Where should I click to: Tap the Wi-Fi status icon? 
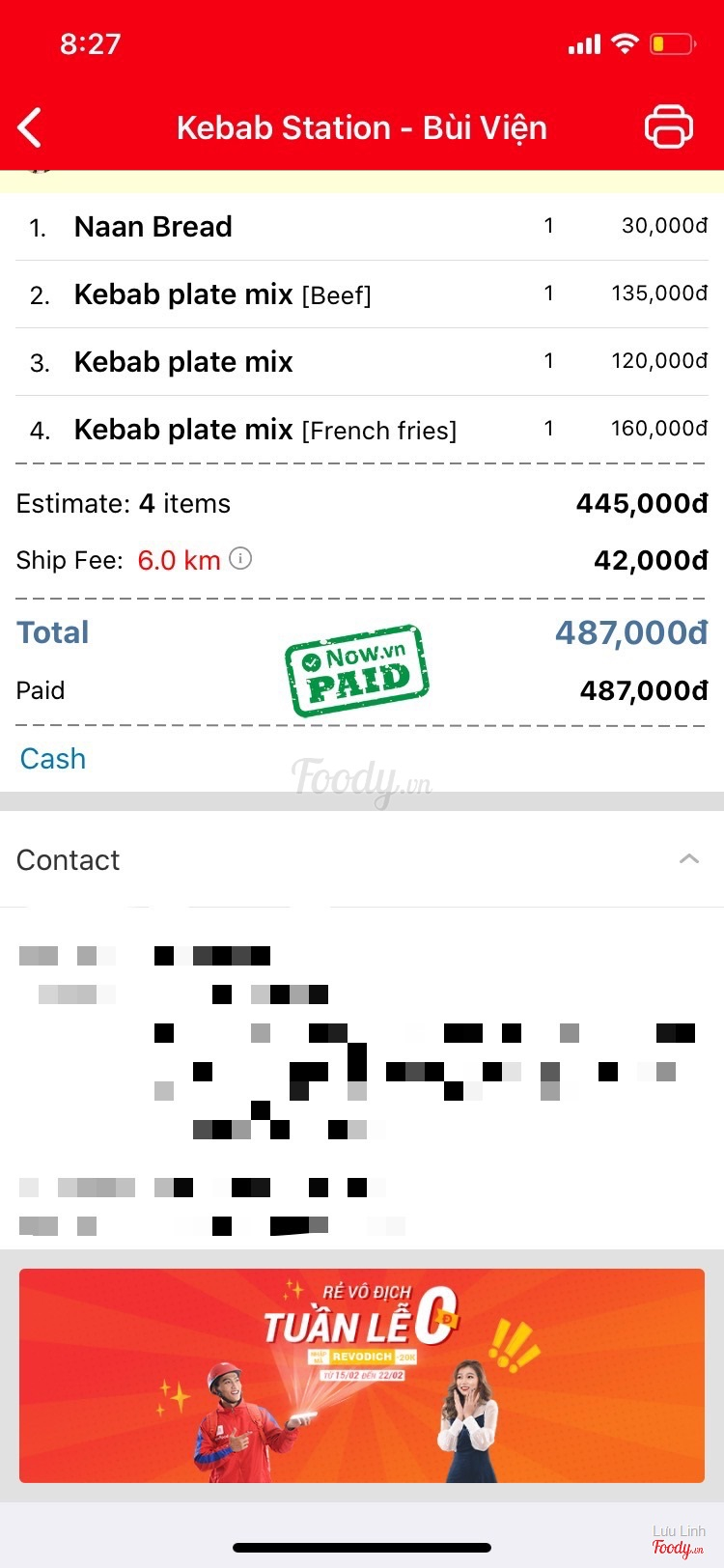tap(626, 43)
